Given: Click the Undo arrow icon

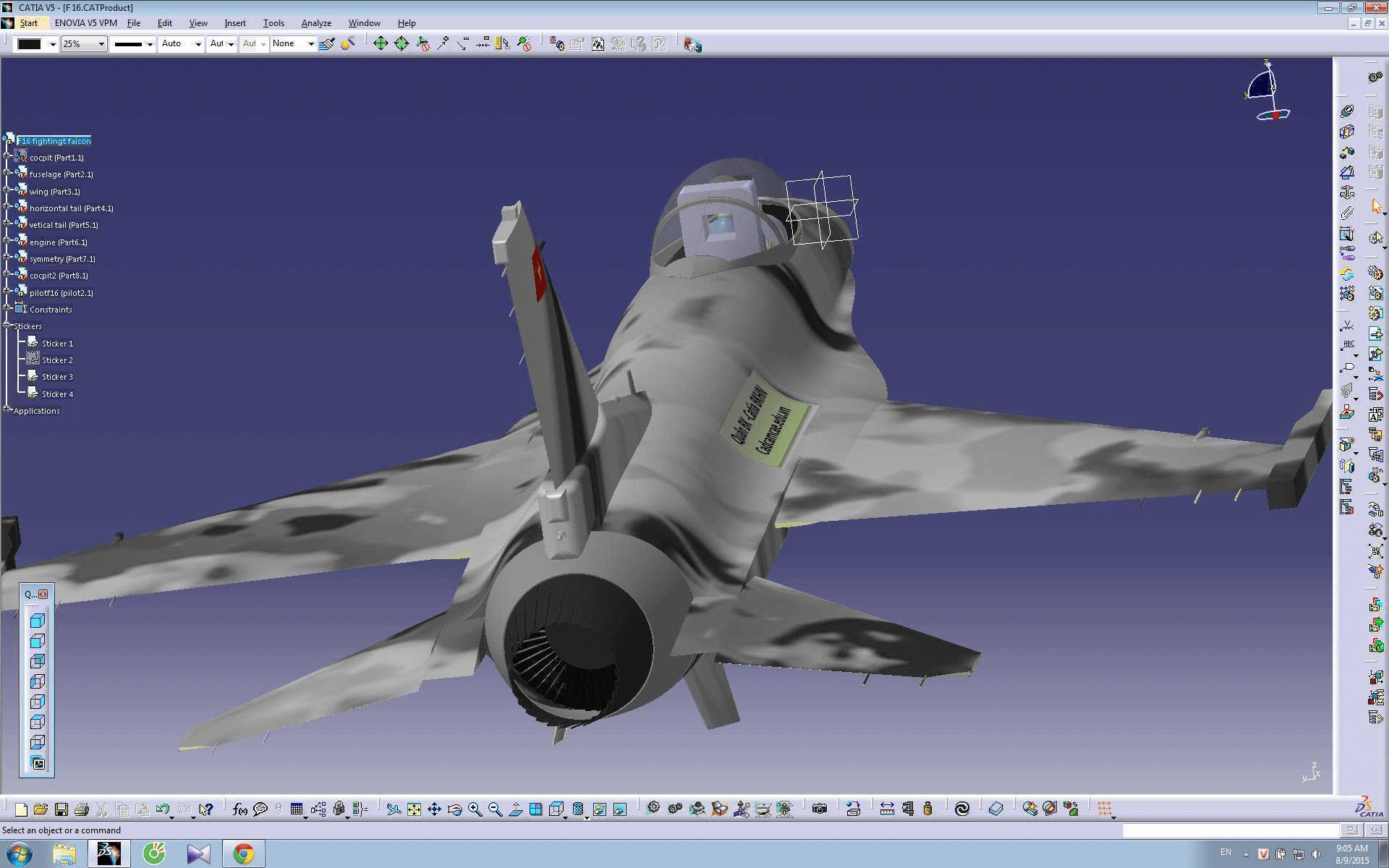Looking at the screenshot, I should point(163,809).
